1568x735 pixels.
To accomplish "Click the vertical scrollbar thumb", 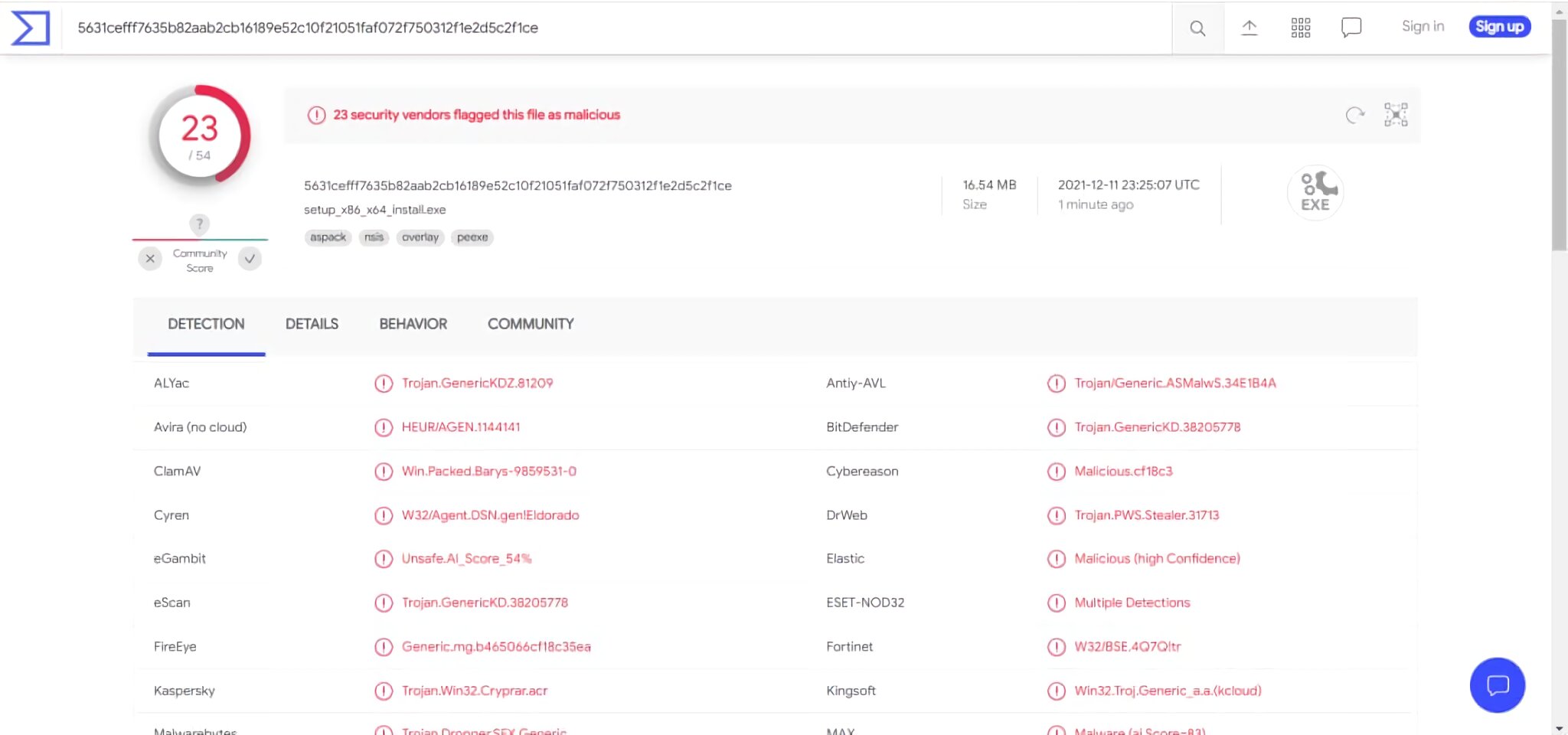I will point(1560,135).
